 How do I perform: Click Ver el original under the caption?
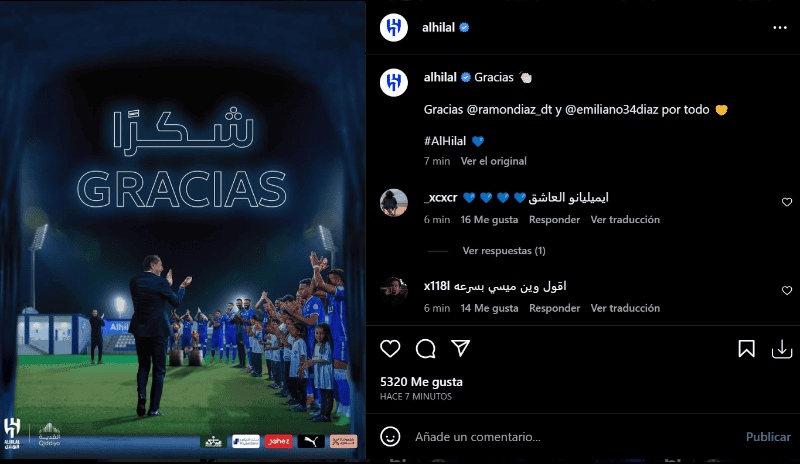point(493,161)
